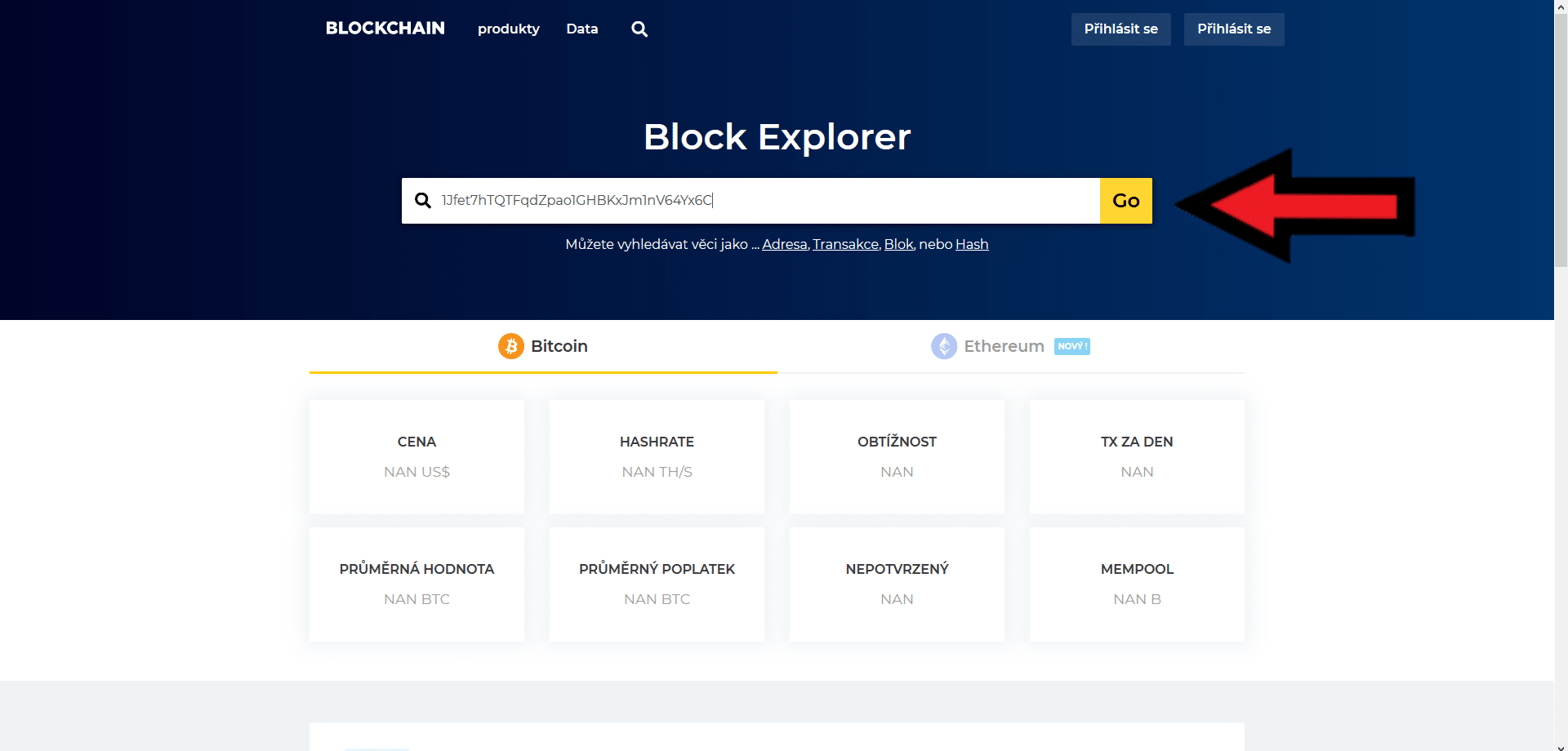1568x751 pixels.
Task: Click the right Přihlásit se button
Action: [x=1234, y=29]
